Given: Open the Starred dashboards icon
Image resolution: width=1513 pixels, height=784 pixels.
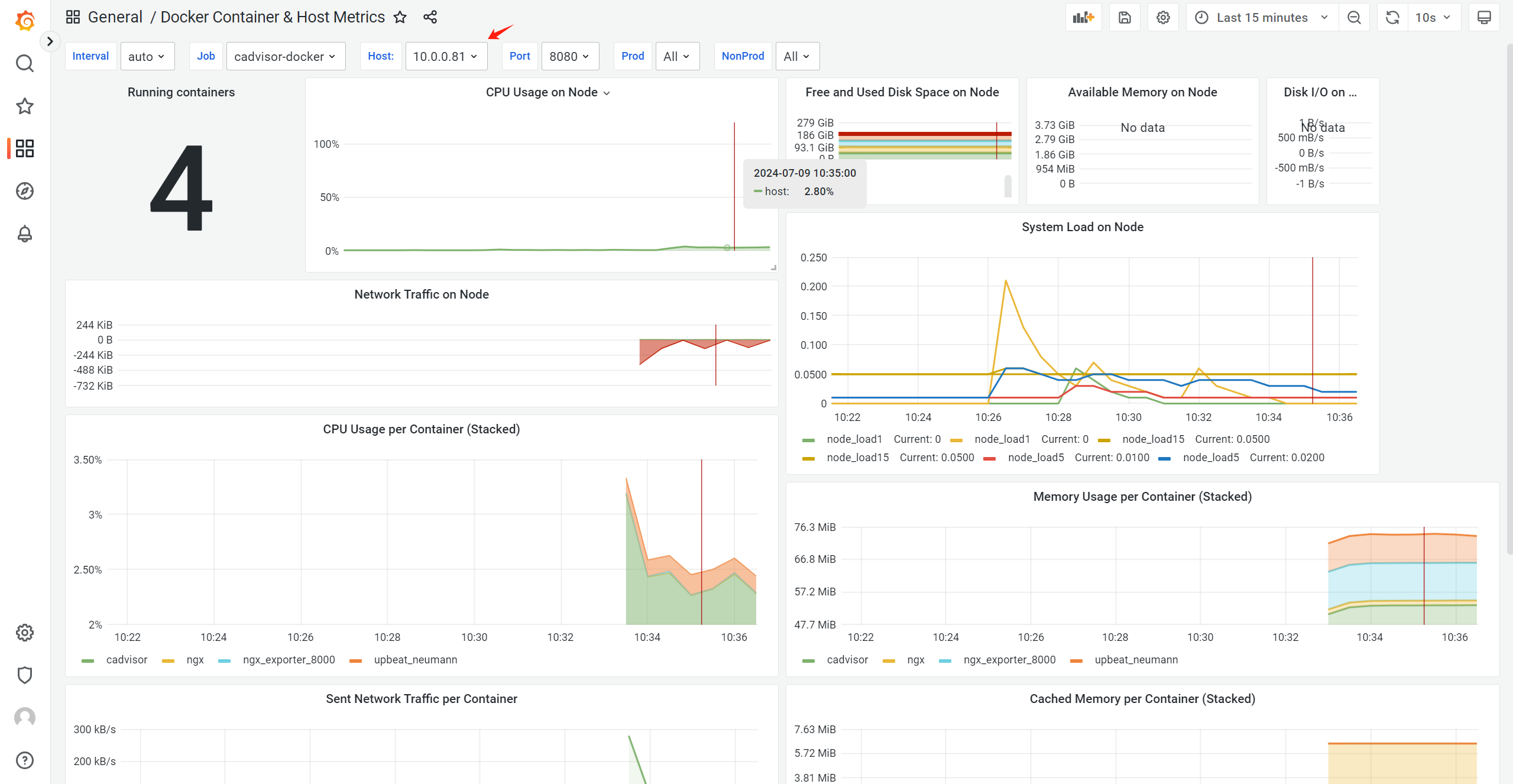Looking at the screenshot, I should click(25, 106).
